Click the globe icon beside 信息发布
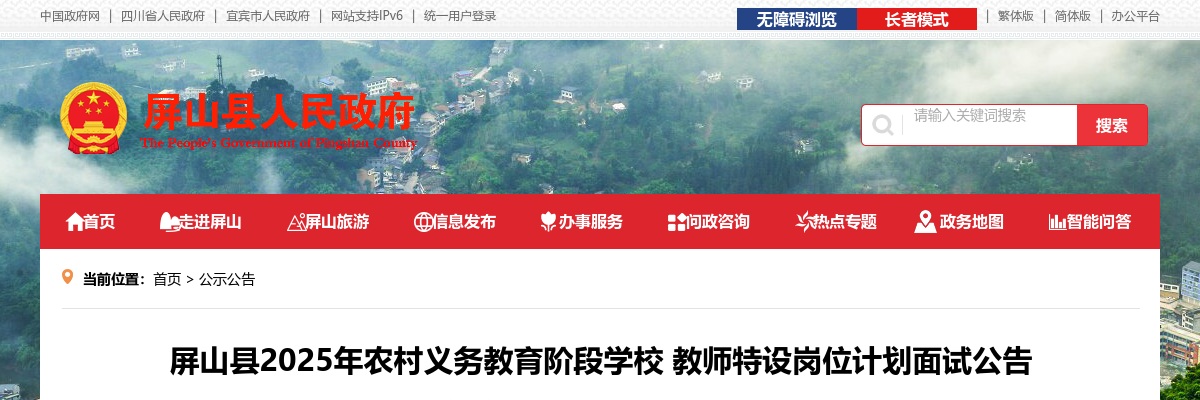Image resolution: width=1200 pixels, height=400 pixels. point(423,222)
